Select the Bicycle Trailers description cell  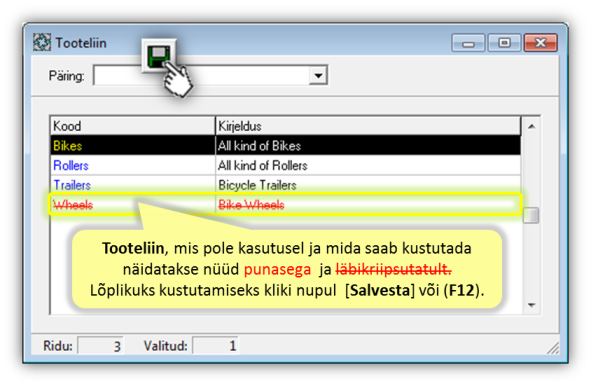[x=368, y=185]
